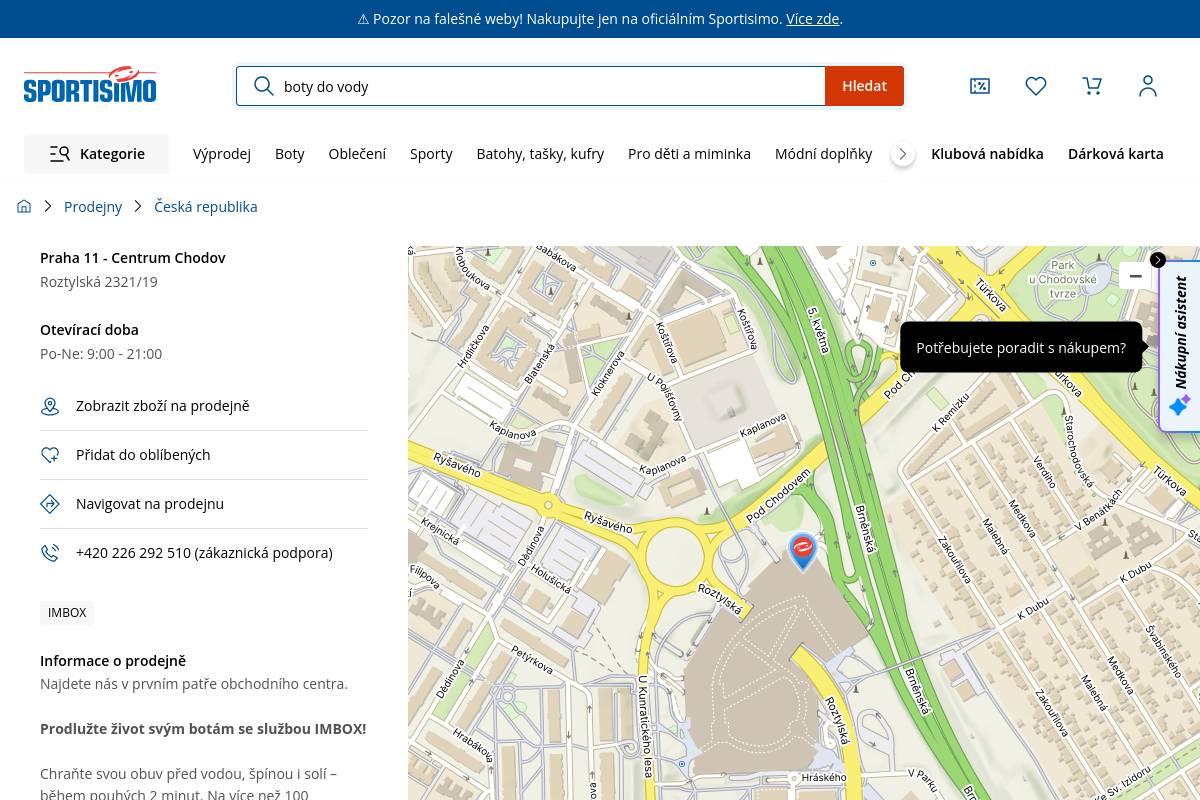Viewport: 1200px width, 800px height.
Task: Open the Prodejny breadcrumb link
Action: pos(93,206)
